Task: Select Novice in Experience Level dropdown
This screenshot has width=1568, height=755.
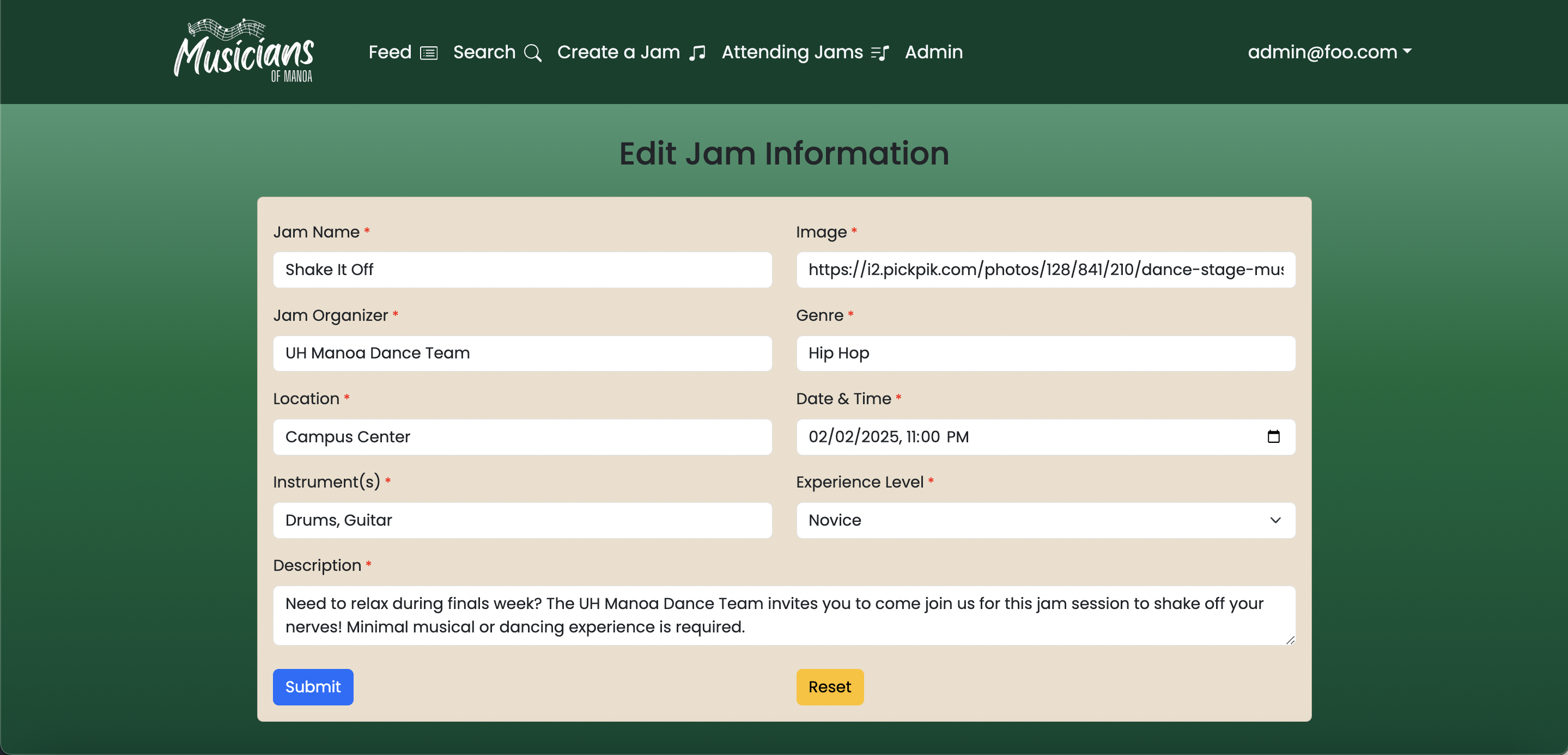Action: 1045,520
